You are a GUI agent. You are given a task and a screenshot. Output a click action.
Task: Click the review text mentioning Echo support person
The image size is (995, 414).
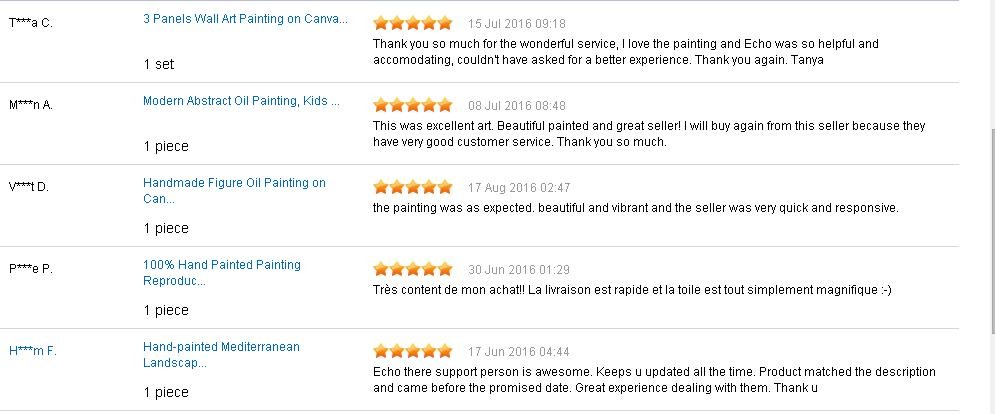click(x=654, y=379)
